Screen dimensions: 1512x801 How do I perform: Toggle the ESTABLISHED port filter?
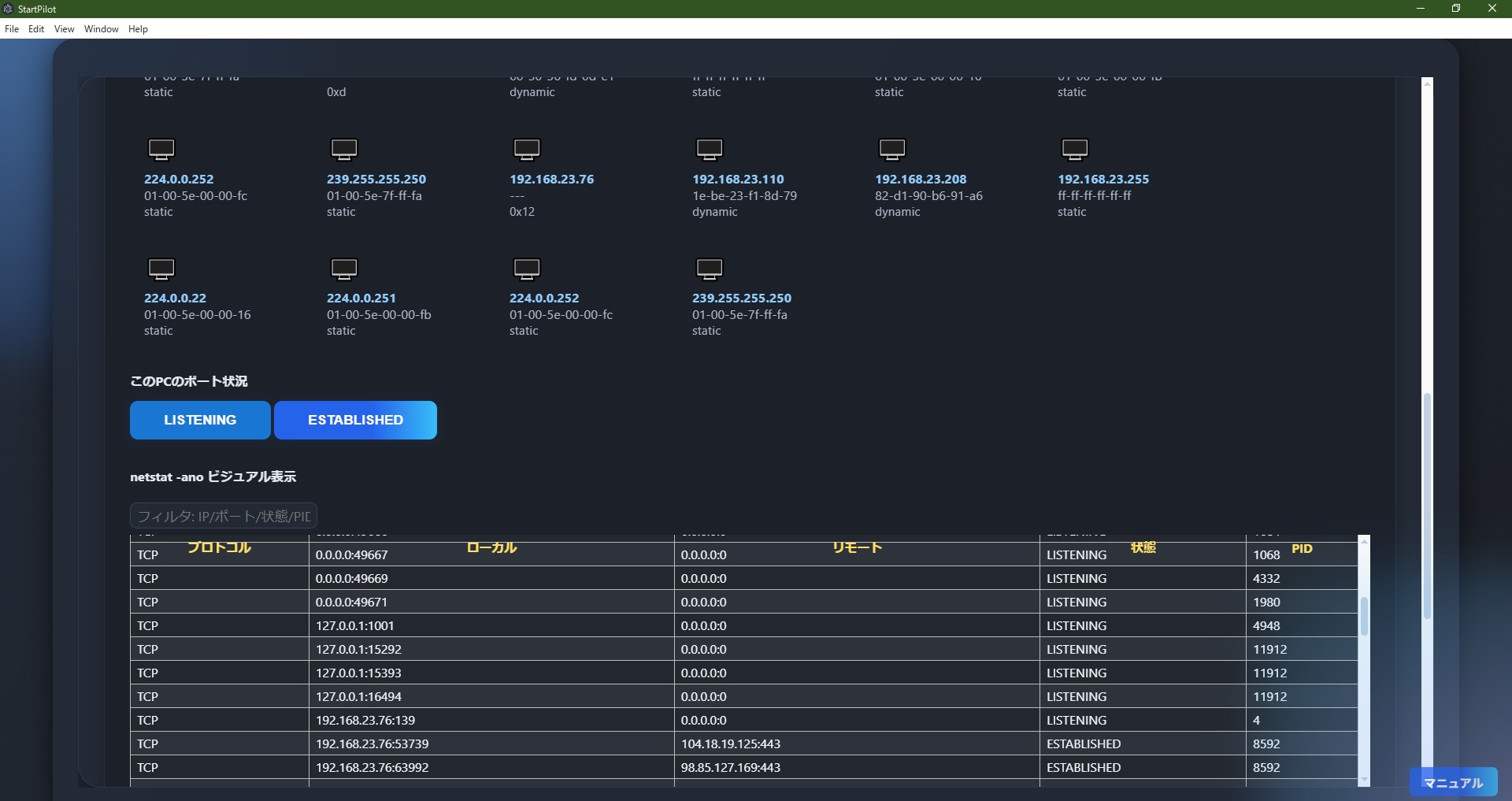(x=355, y=420)
